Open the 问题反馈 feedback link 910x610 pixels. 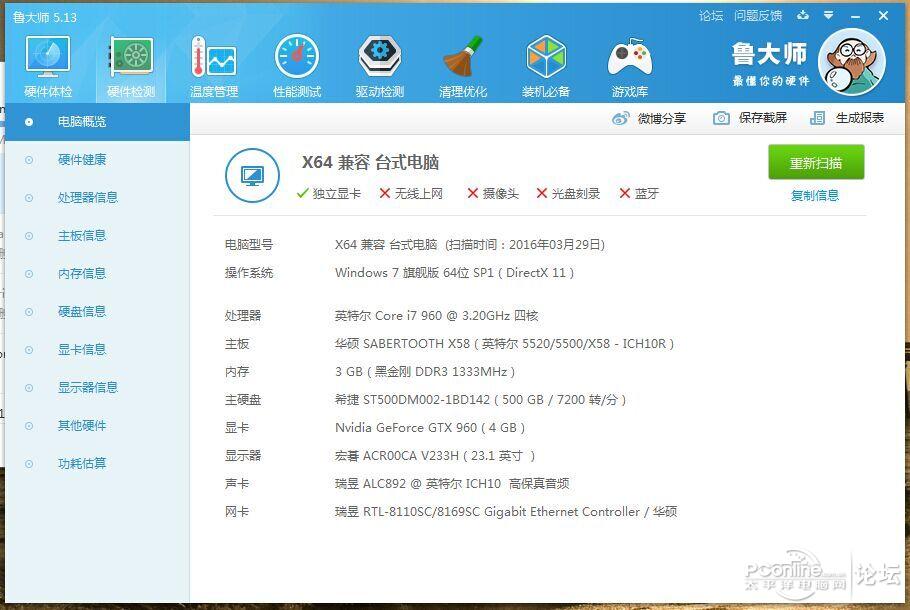758,16
